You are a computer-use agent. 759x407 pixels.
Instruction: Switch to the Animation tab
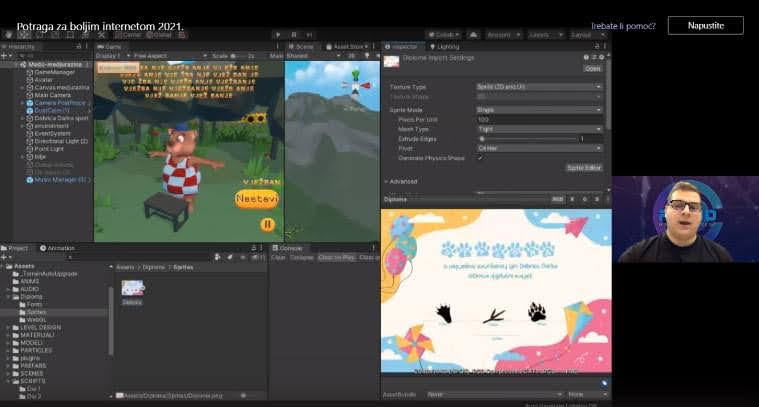[x=57, y=248]
